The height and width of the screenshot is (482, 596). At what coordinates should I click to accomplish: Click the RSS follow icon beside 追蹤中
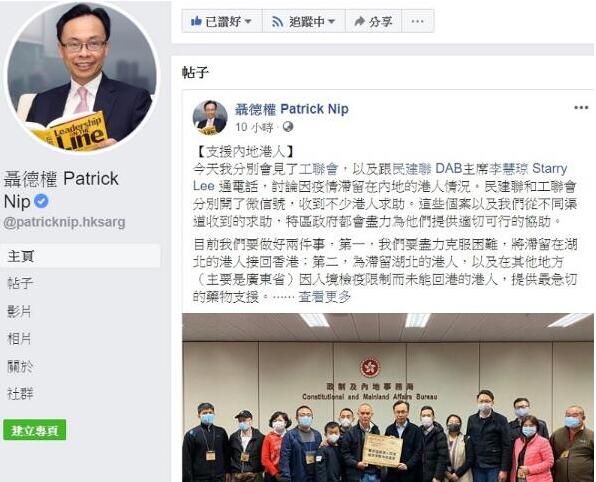pyautogui.click(x=277, y=22)
